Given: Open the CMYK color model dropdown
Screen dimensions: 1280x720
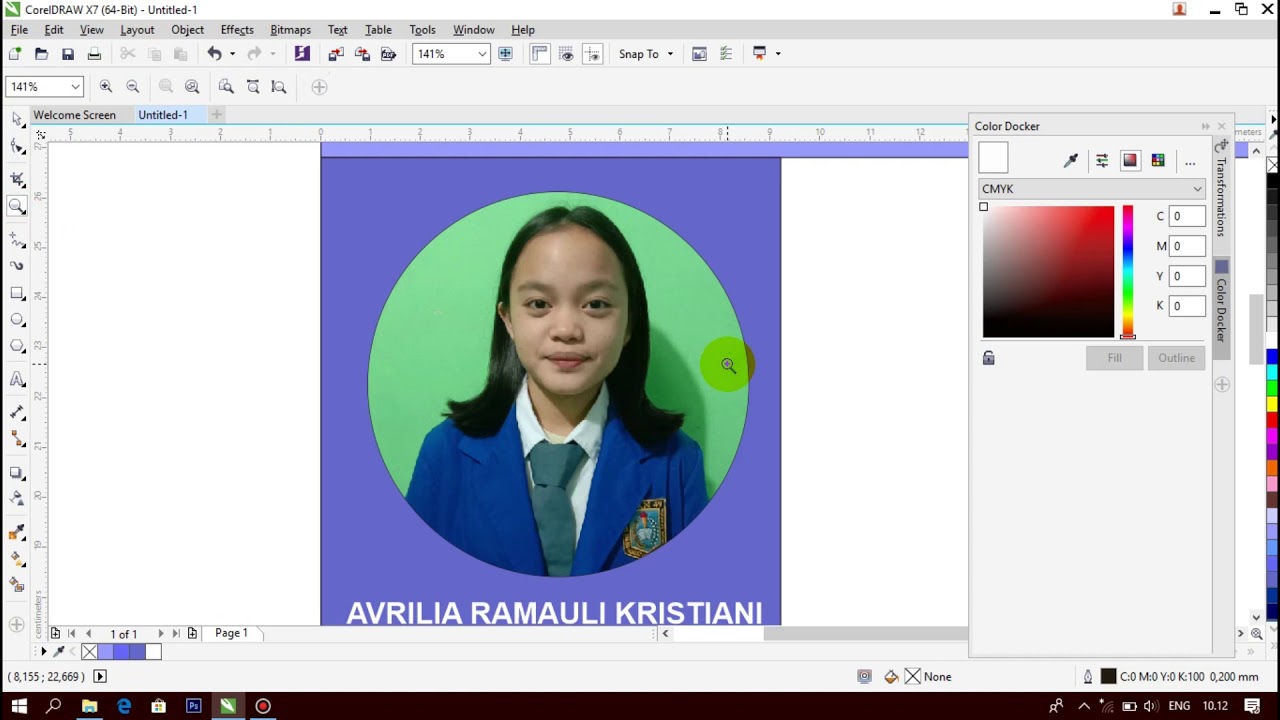Looking at the screenshot, I should 1092,189.
